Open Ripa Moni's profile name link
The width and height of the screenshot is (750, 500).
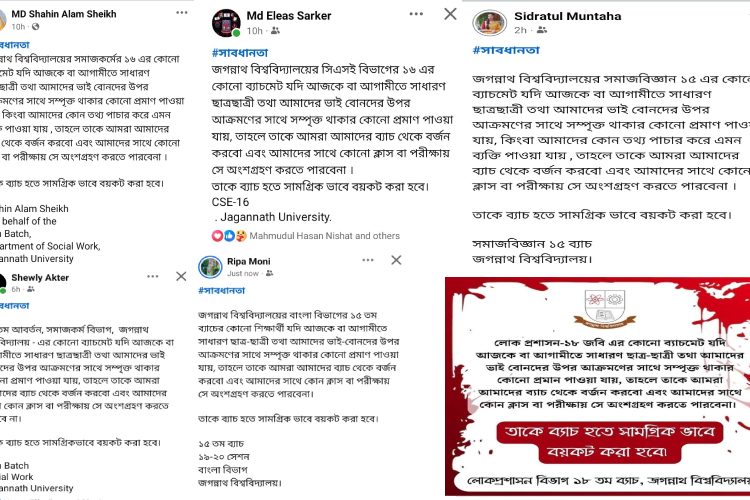pyautogui.click(x=249, y=261)
